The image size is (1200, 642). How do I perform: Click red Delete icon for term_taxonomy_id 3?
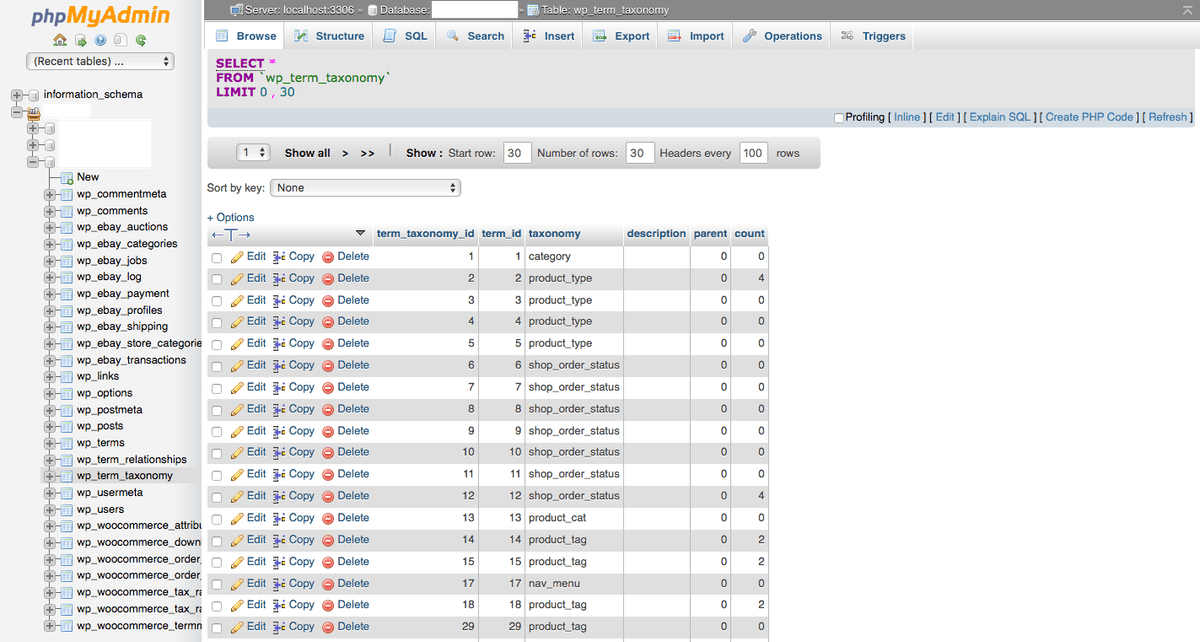point(327,301)
